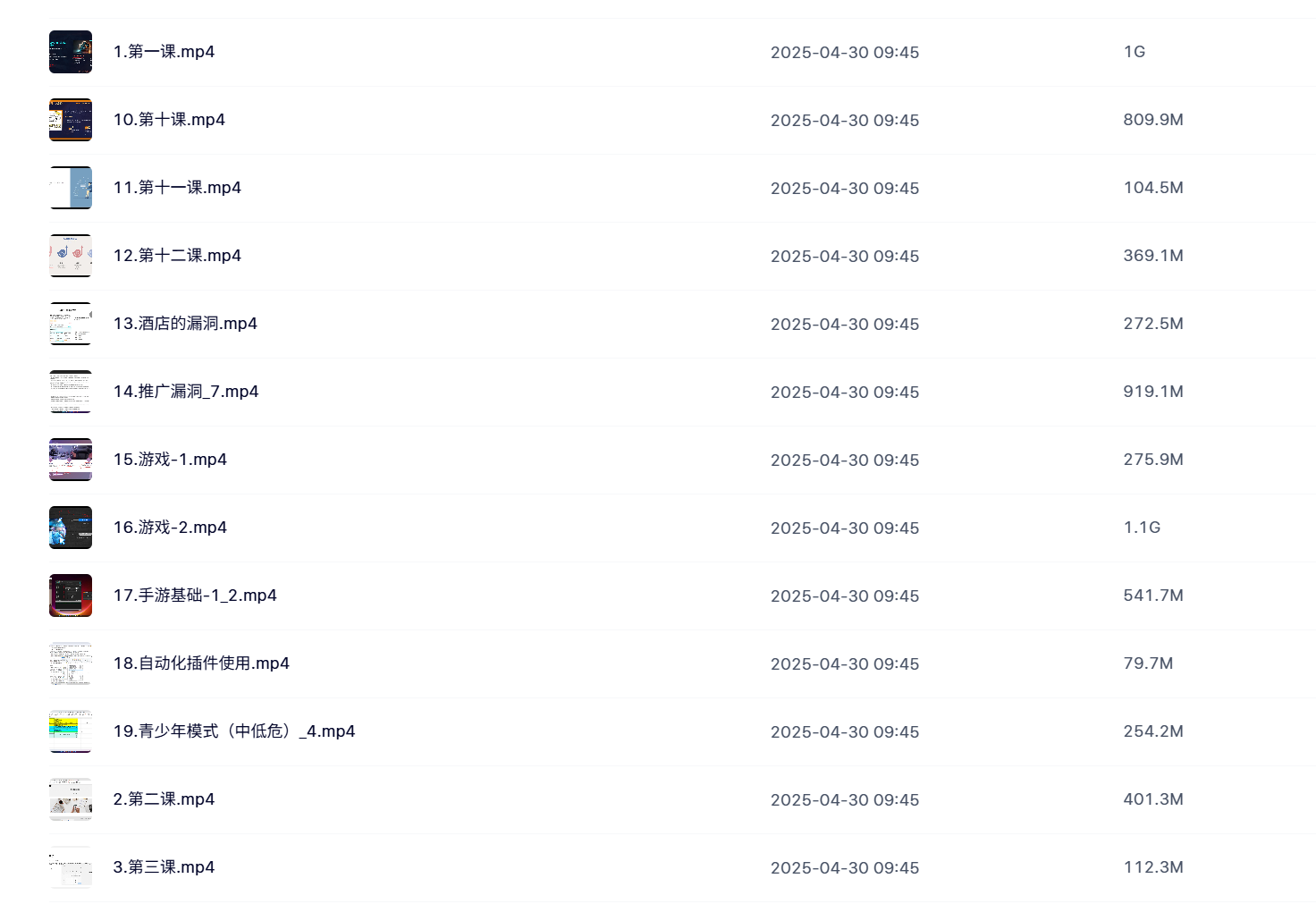
Task: Click the date of 16.游戏-2.mp4 row
Action: pos(845,528)
